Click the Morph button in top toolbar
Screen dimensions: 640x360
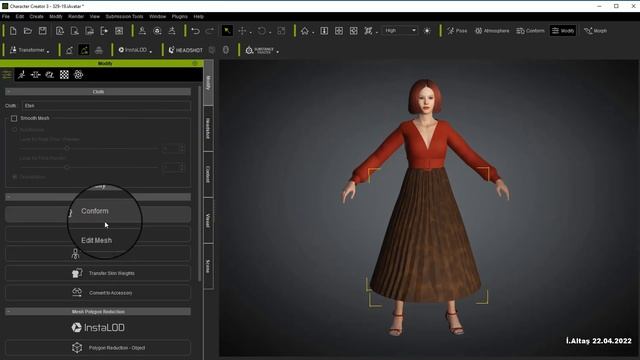(x=595, y=31)
